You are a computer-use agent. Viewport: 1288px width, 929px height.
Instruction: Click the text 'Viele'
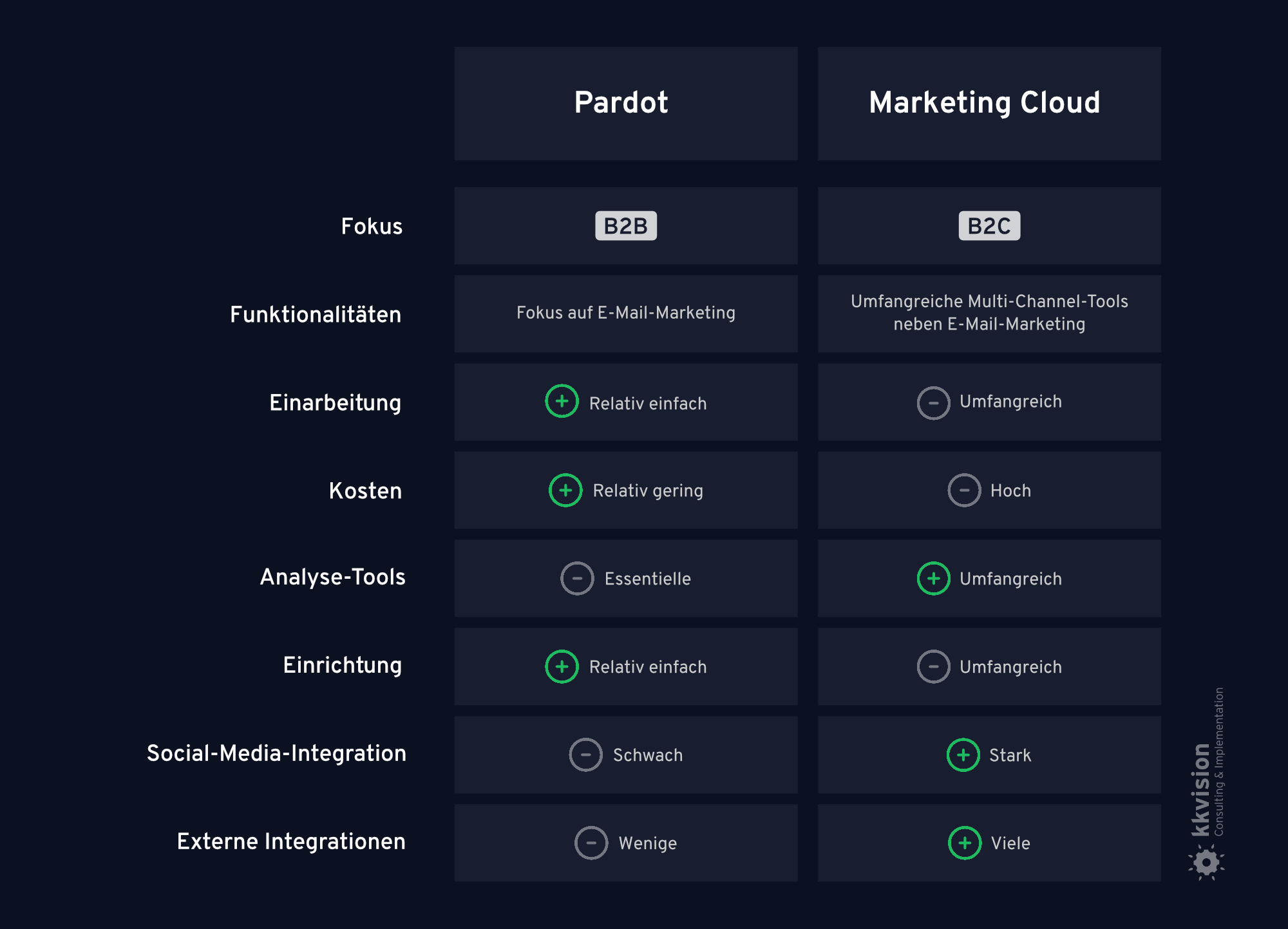[1010, 843]
